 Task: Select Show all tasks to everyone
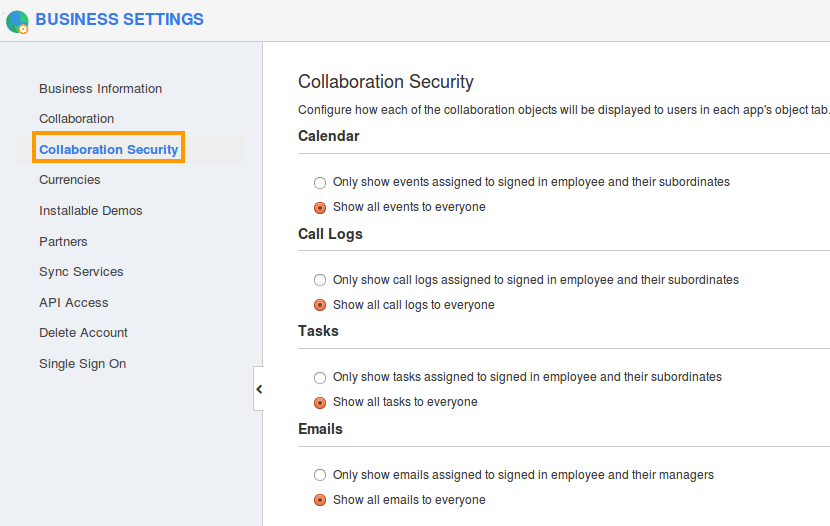click(320, 403)
